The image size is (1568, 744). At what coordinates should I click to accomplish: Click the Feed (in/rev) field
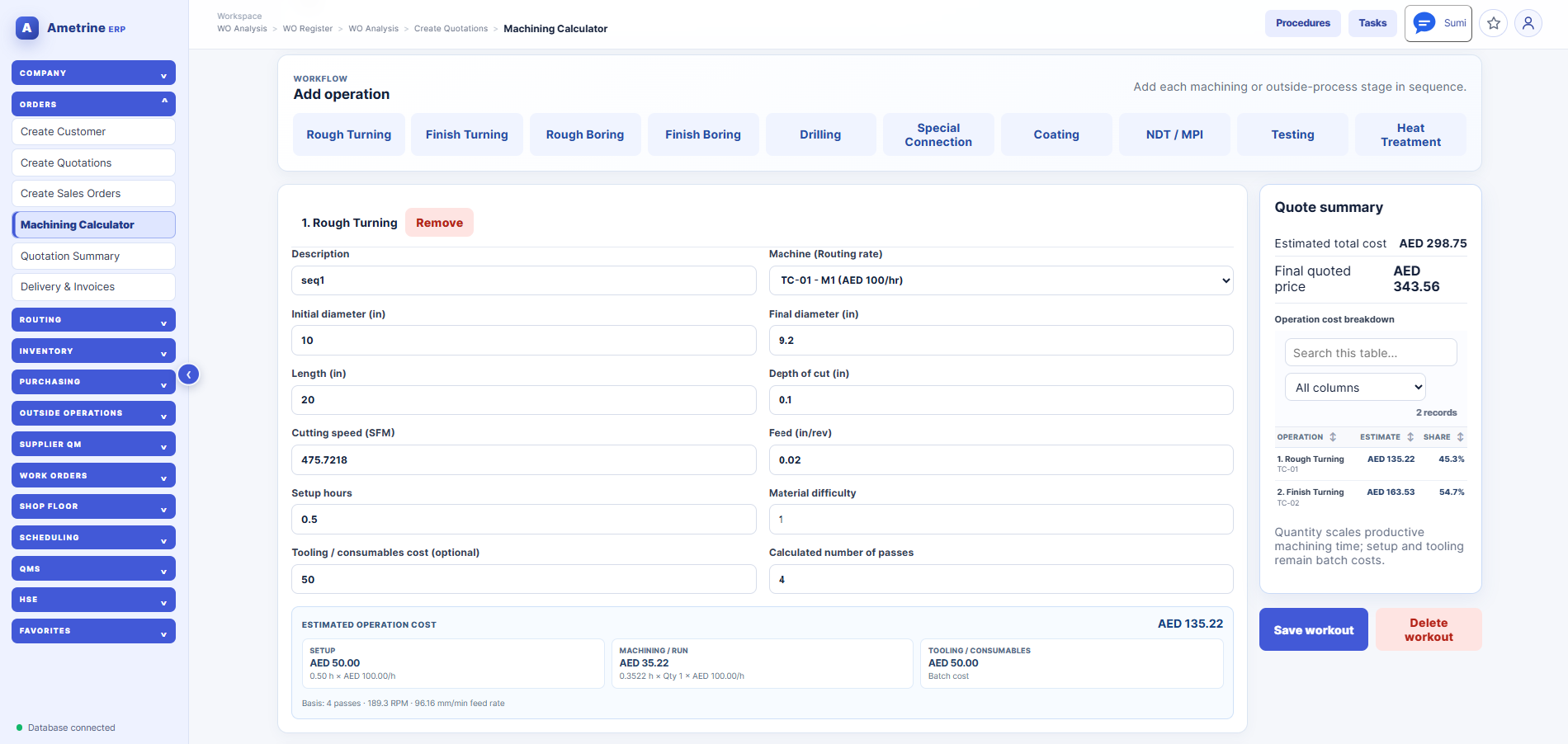pos(1001,459)
